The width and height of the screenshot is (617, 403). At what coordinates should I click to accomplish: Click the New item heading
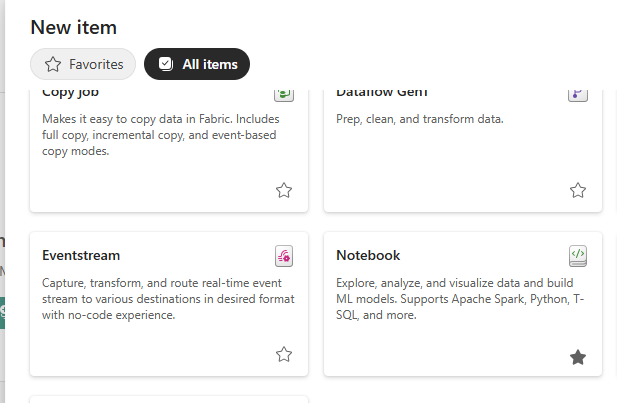pyautogui.click(x=74, y=27)
